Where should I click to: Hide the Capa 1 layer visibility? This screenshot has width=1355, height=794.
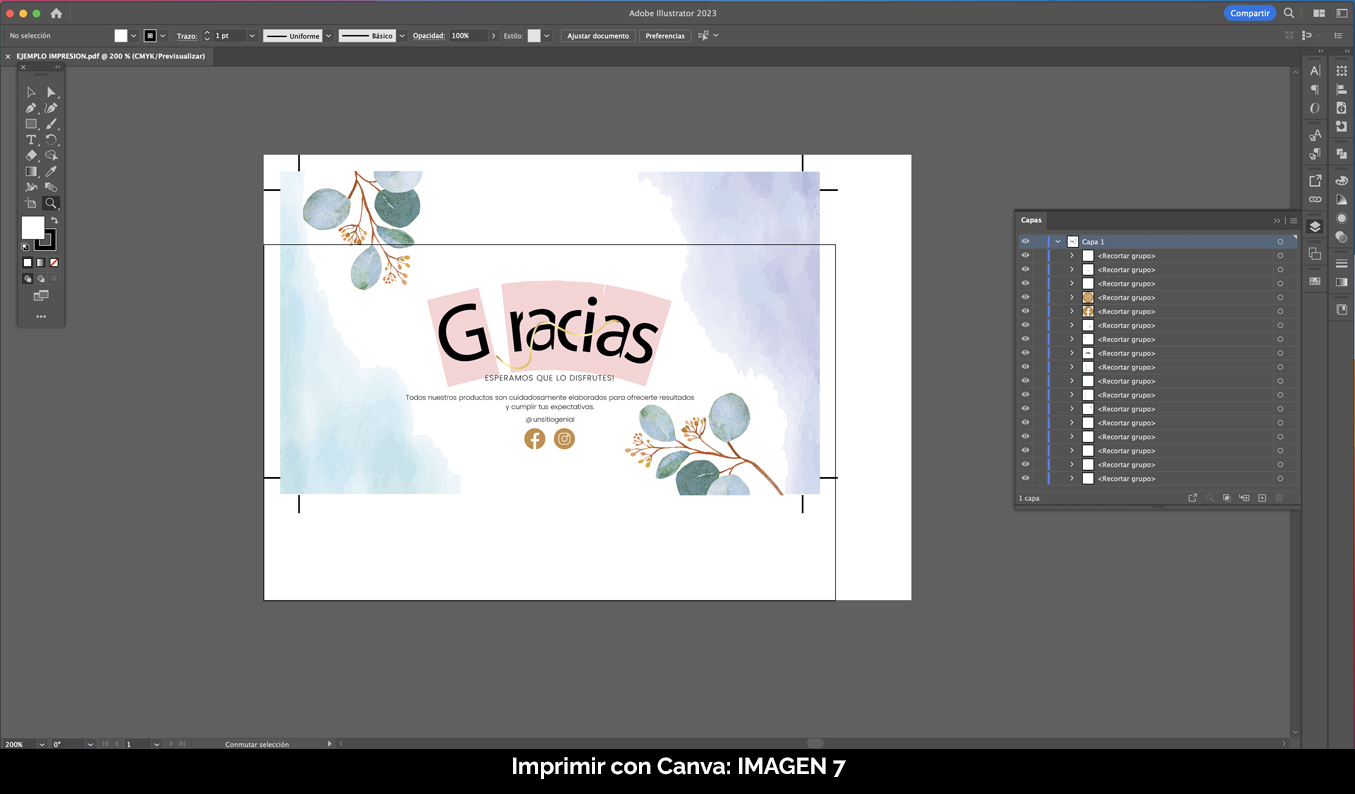1025,241
